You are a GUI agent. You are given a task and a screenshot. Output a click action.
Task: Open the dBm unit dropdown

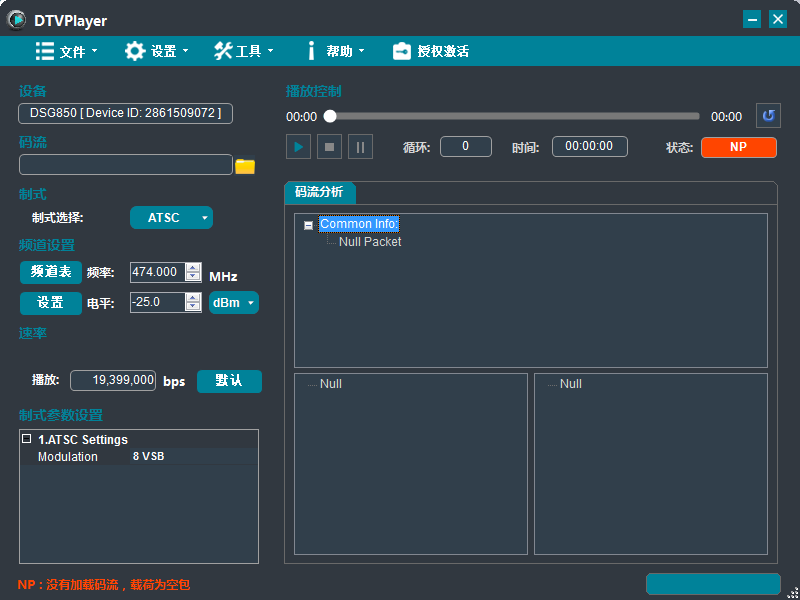[234, 302]
